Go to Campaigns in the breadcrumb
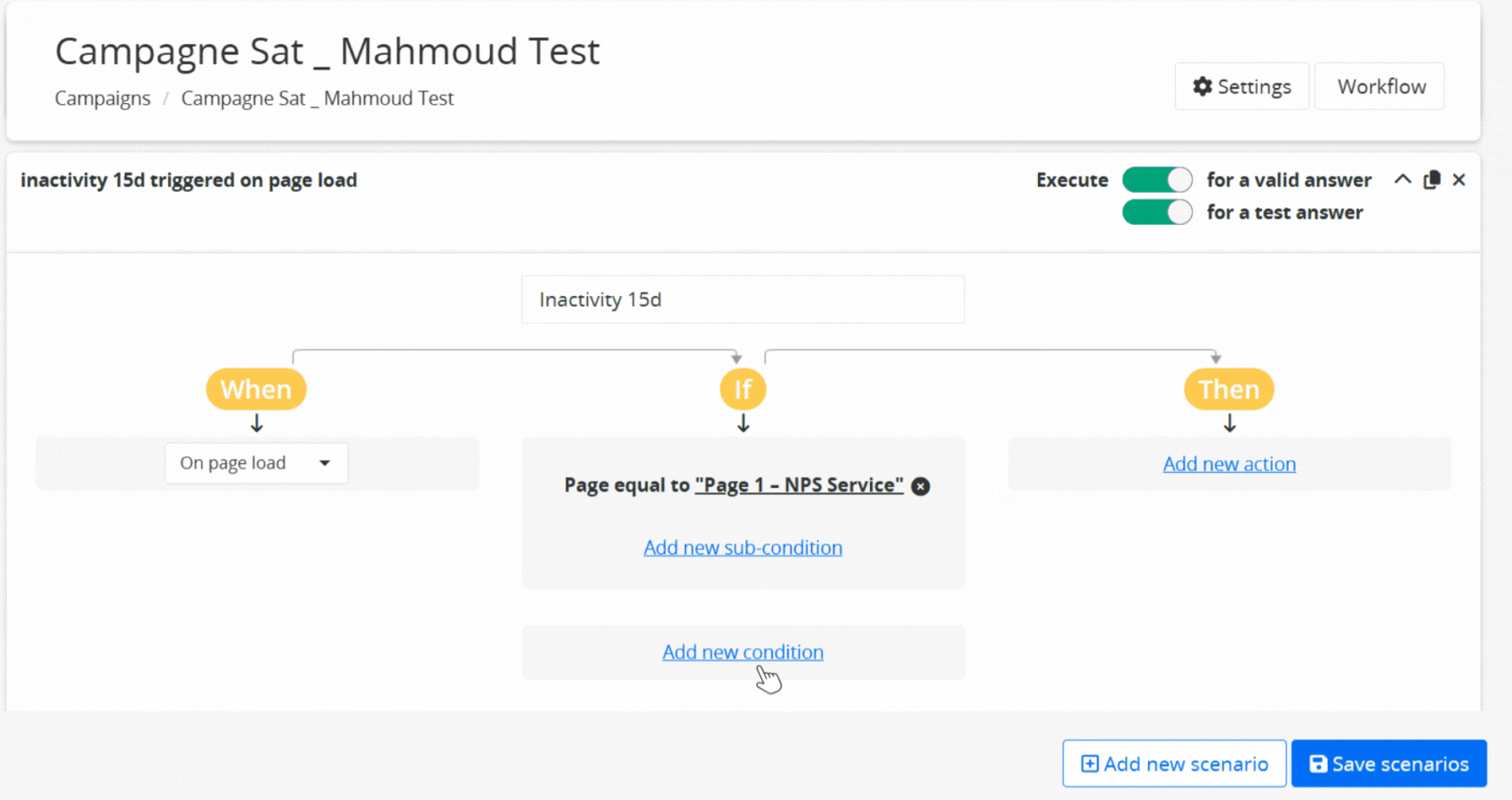 [102, 99]
